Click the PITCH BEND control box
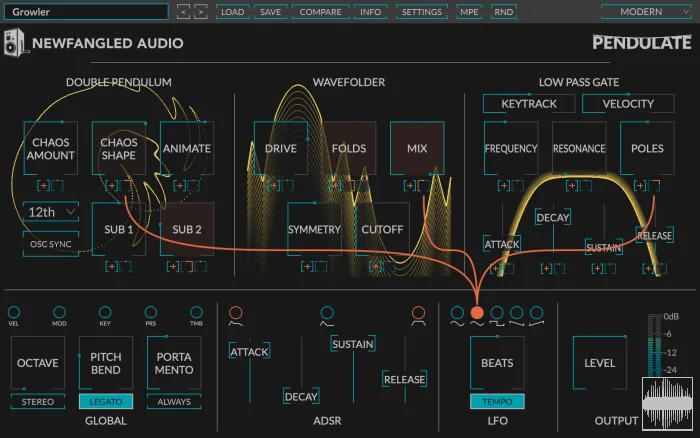 pyautogui.click(x=106, y=363)
